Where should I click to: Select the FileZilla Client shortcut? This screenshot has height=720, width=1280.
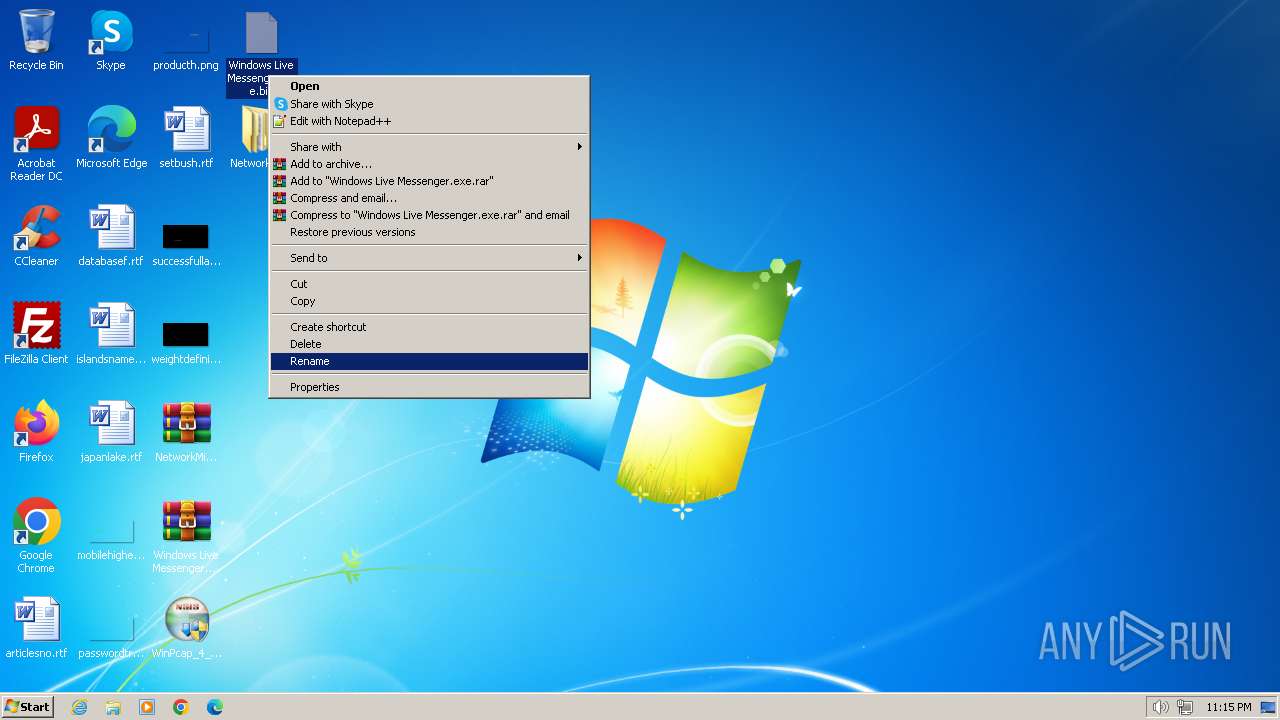36,334
